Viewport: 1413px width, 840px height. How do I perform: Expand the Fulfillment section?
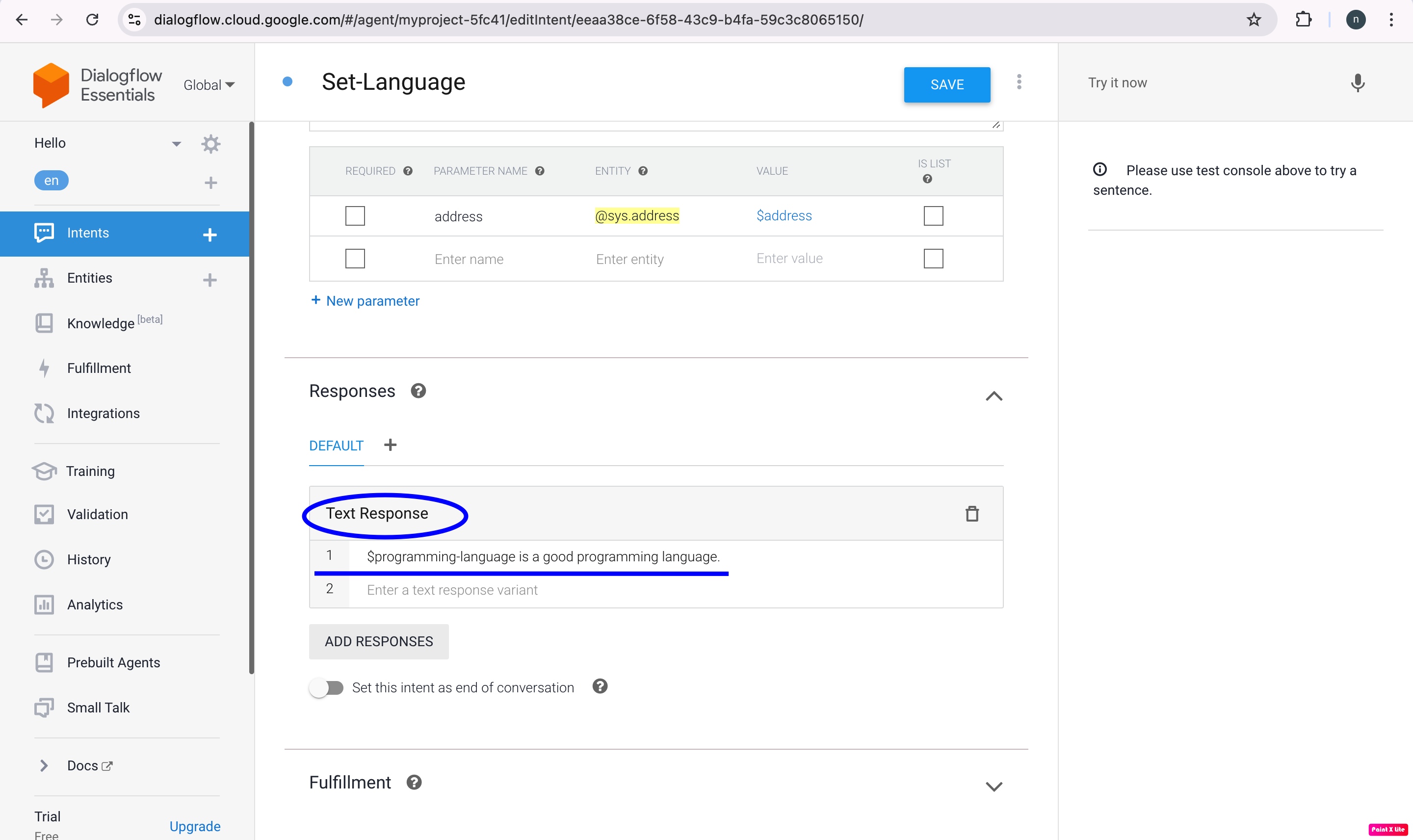pyautogui.click(x=994, y=786)
